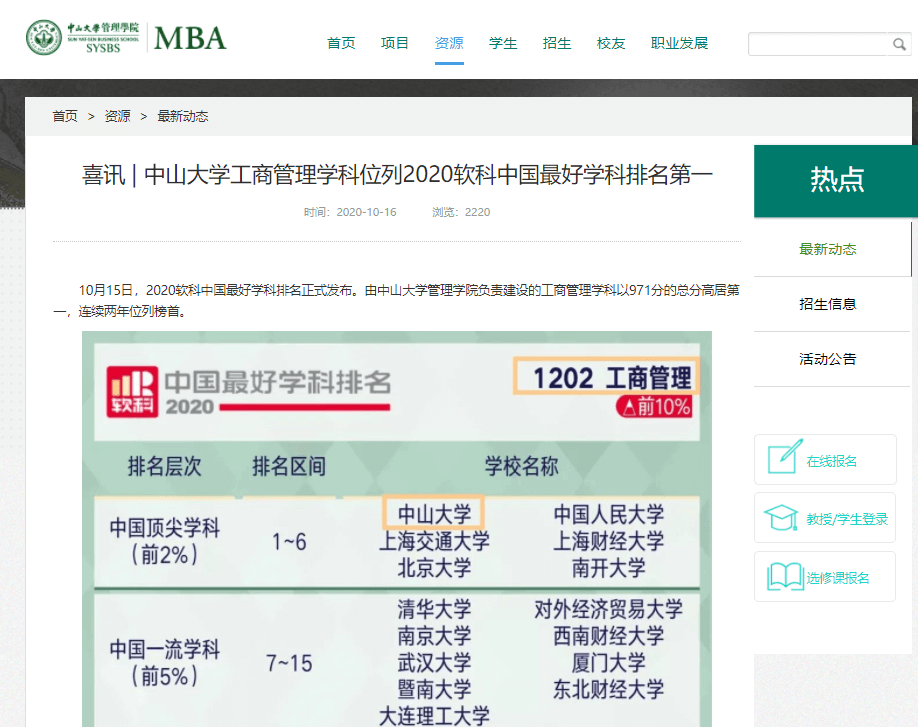Open the 校友 navigation menu
The height and width of the screenshot is (727, 918).
coord(611,43)
